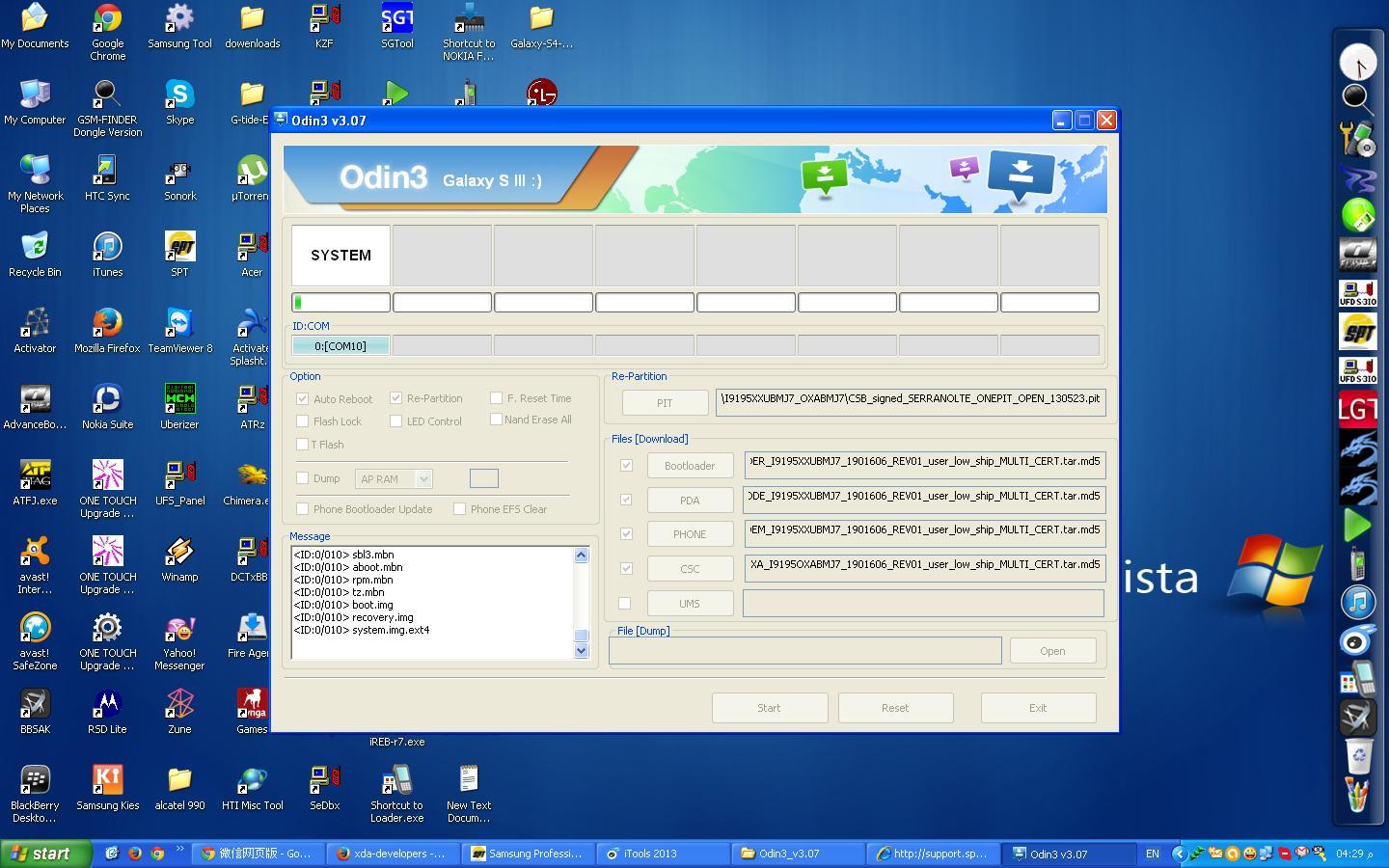Open HTC Sync desktop icon
The image size is (1389, 868).
click(x=107, y=178)
